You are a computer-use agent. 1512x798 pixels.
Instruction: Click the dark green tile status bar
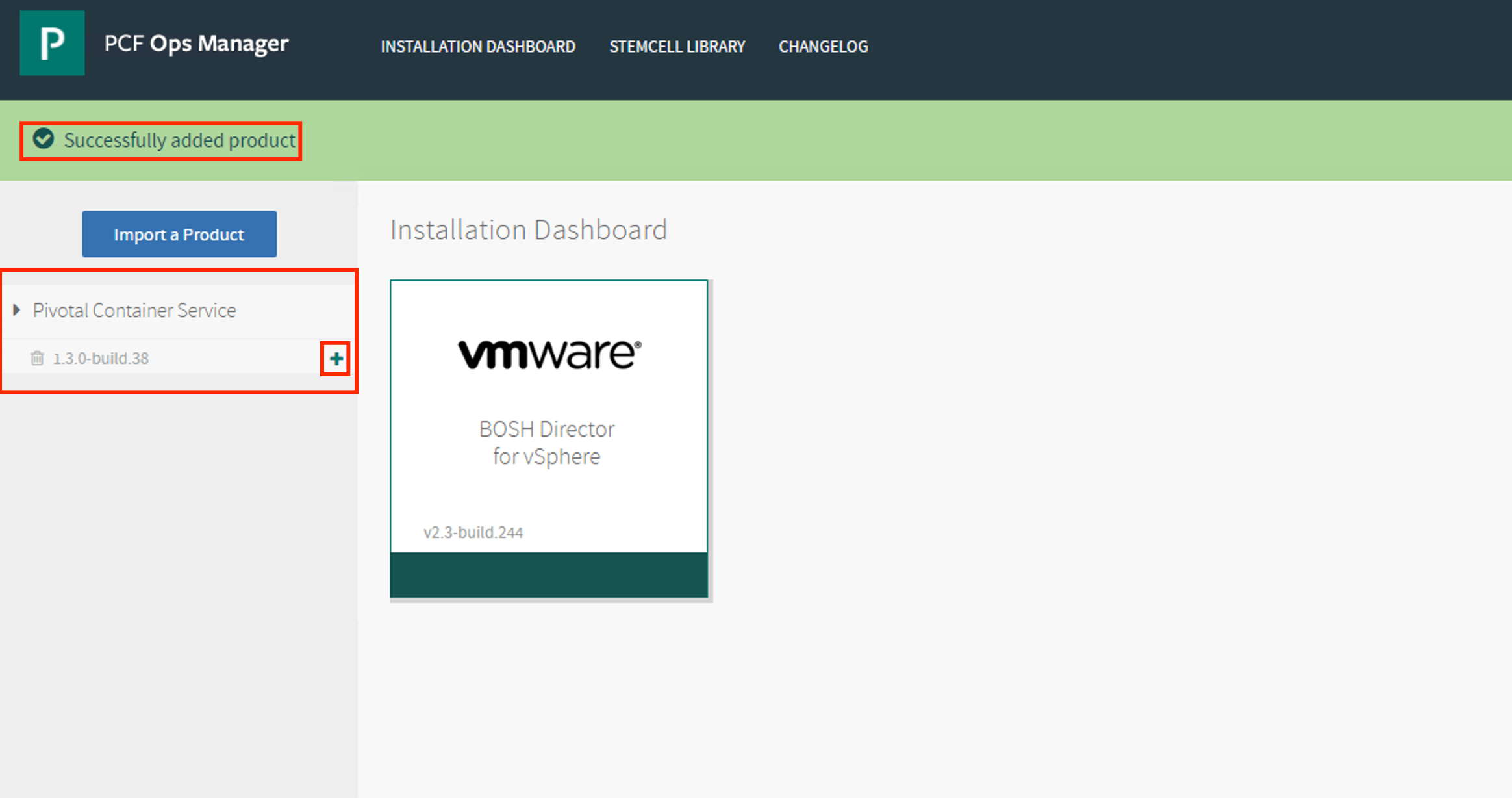[x=549, y=575]
